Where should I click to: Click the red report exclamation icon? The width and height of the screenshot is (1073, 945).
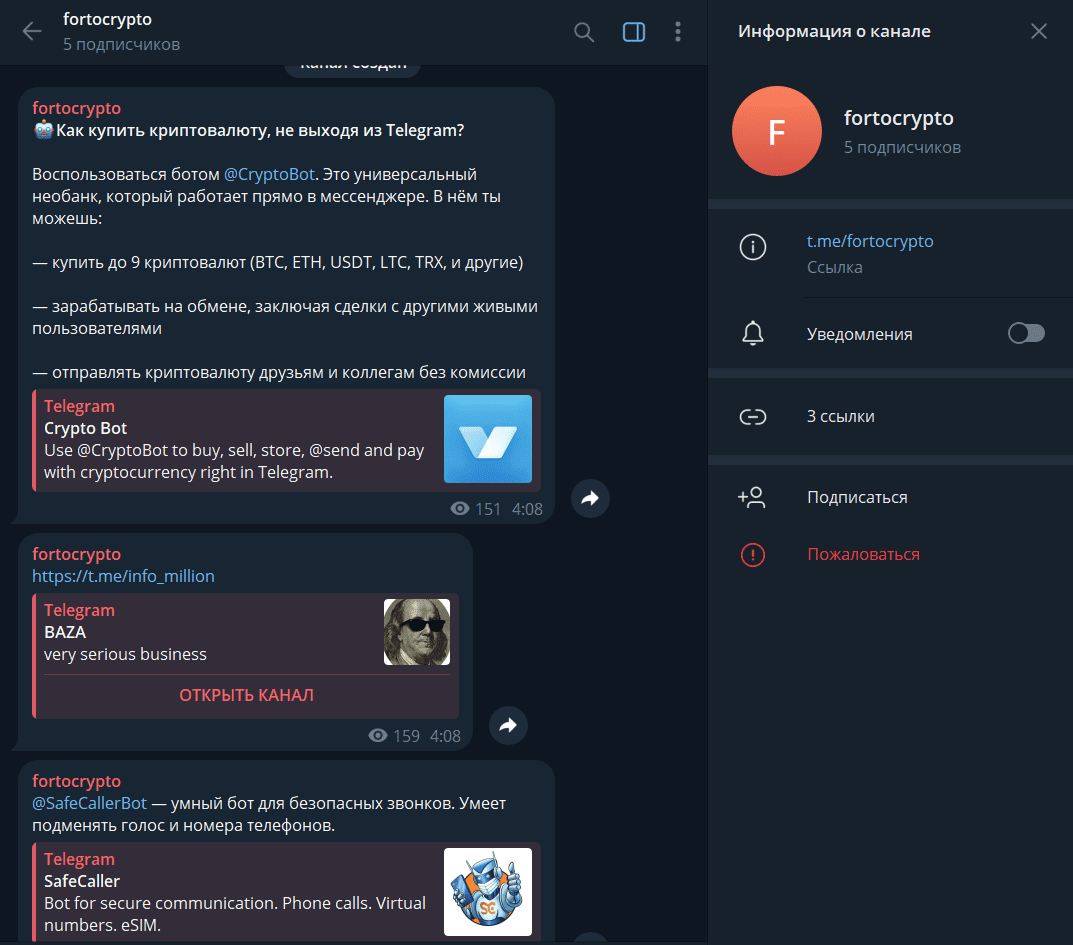[x=753, y=554]
